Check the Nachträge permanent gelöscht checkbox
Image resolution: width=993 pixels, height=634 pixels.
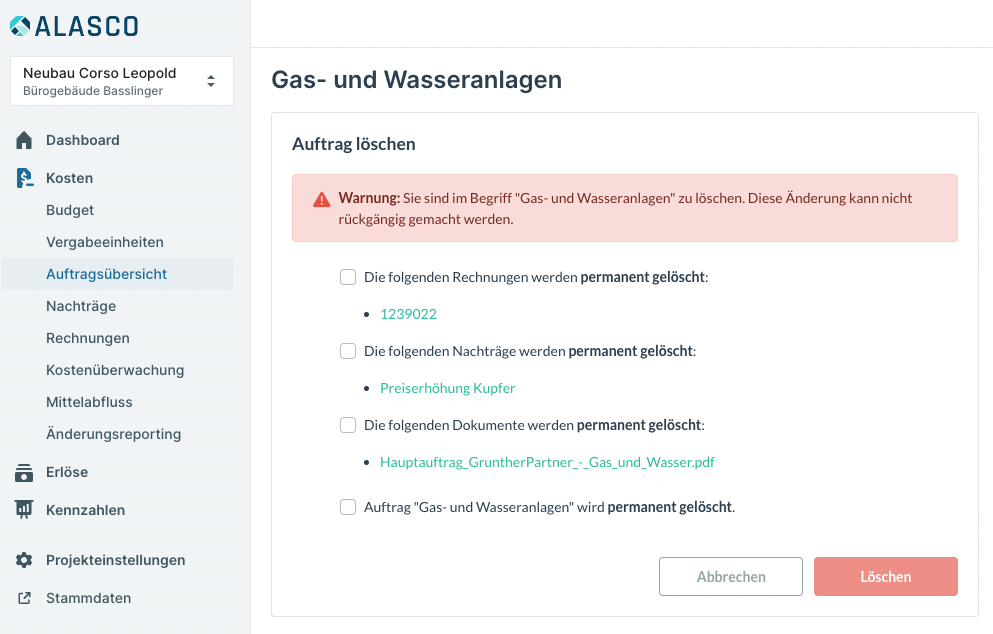348,351
